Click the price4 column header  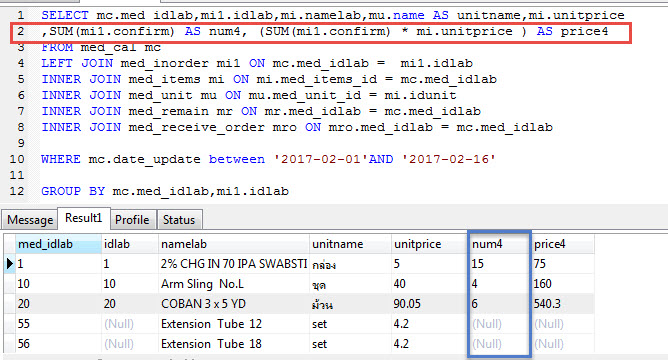click(562, 244)
